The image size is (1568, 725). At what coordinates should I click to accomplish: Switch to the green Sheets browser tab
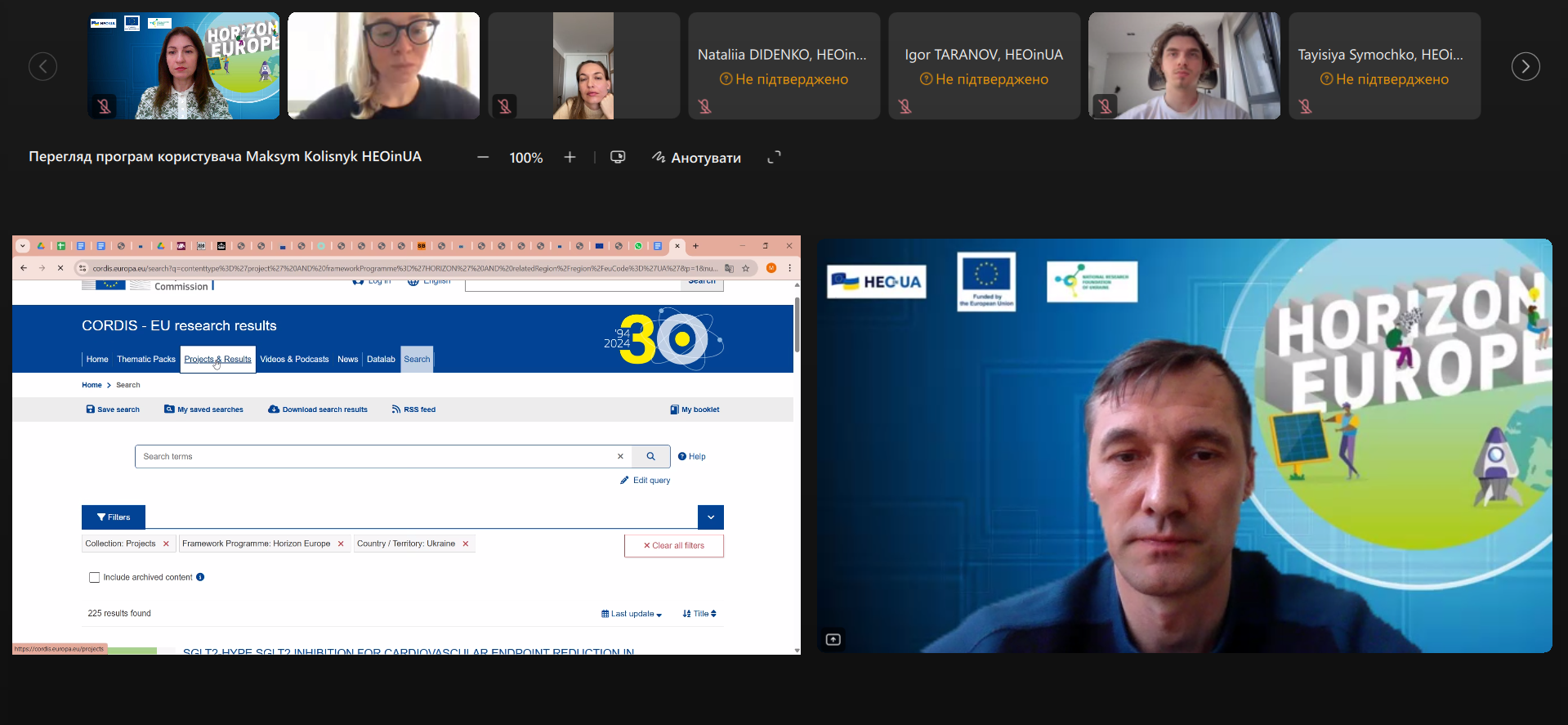coord(60,245)
